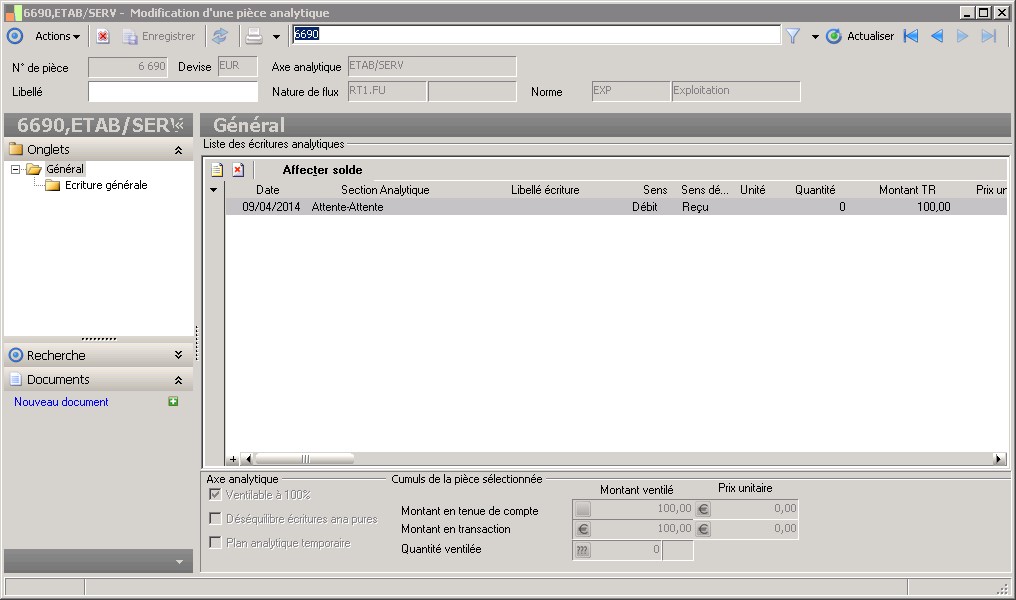Select the Ecriture générale tree item

105,185
